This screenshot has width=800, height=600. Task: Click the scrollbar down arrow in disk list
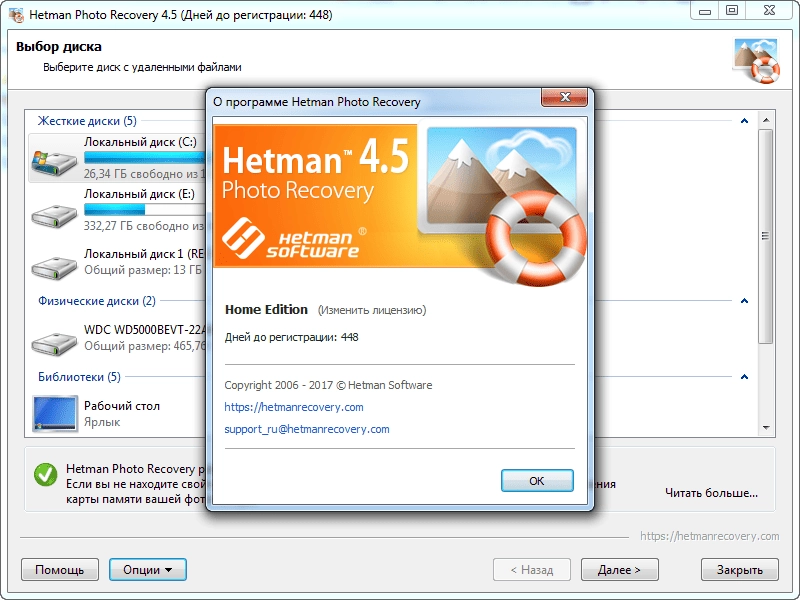click(x=766, y=428)
